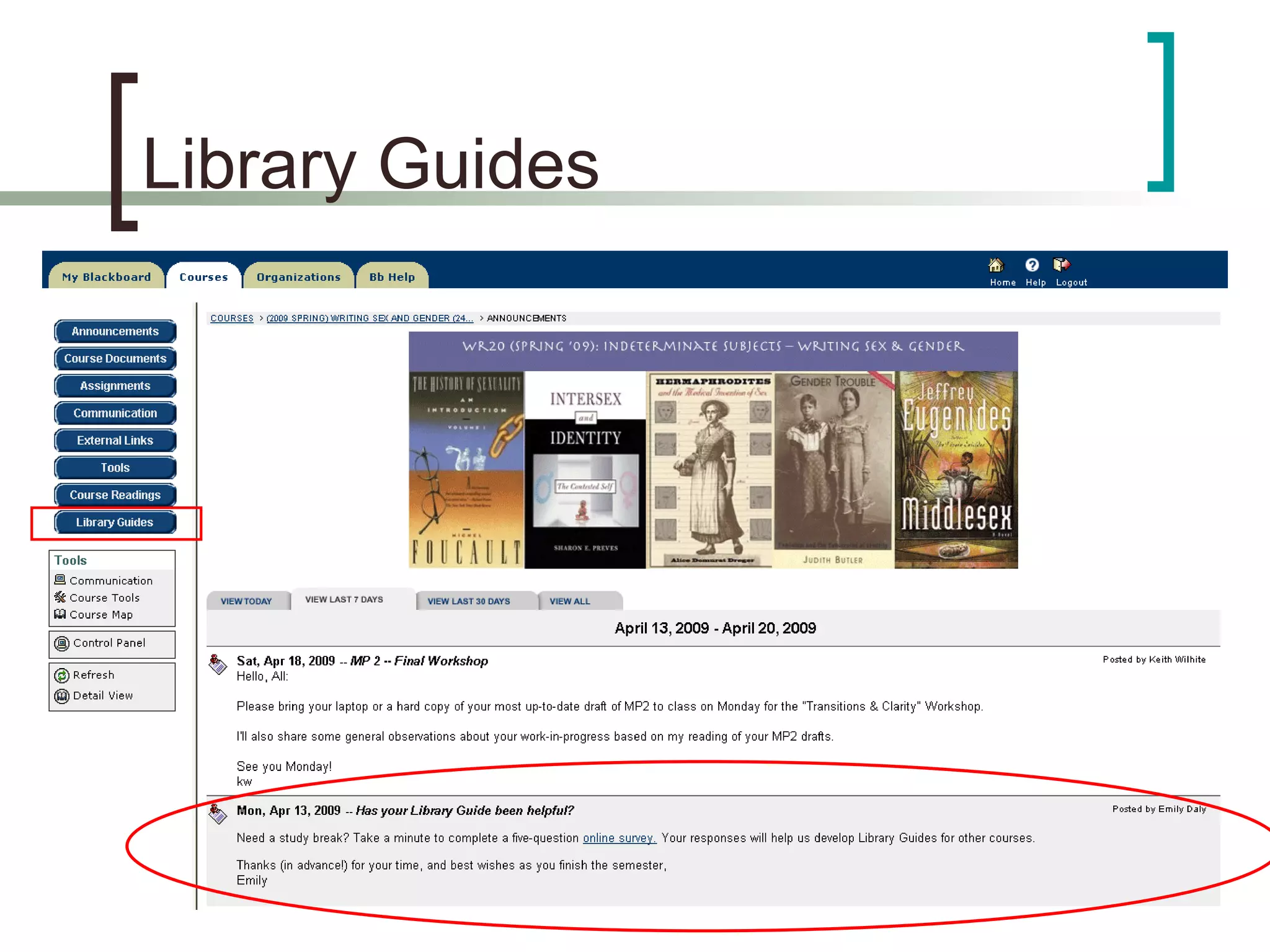Viewport: 1270px width, 952px height.
Task: Click the Help question mark icon
Action: click(1032, 265)
